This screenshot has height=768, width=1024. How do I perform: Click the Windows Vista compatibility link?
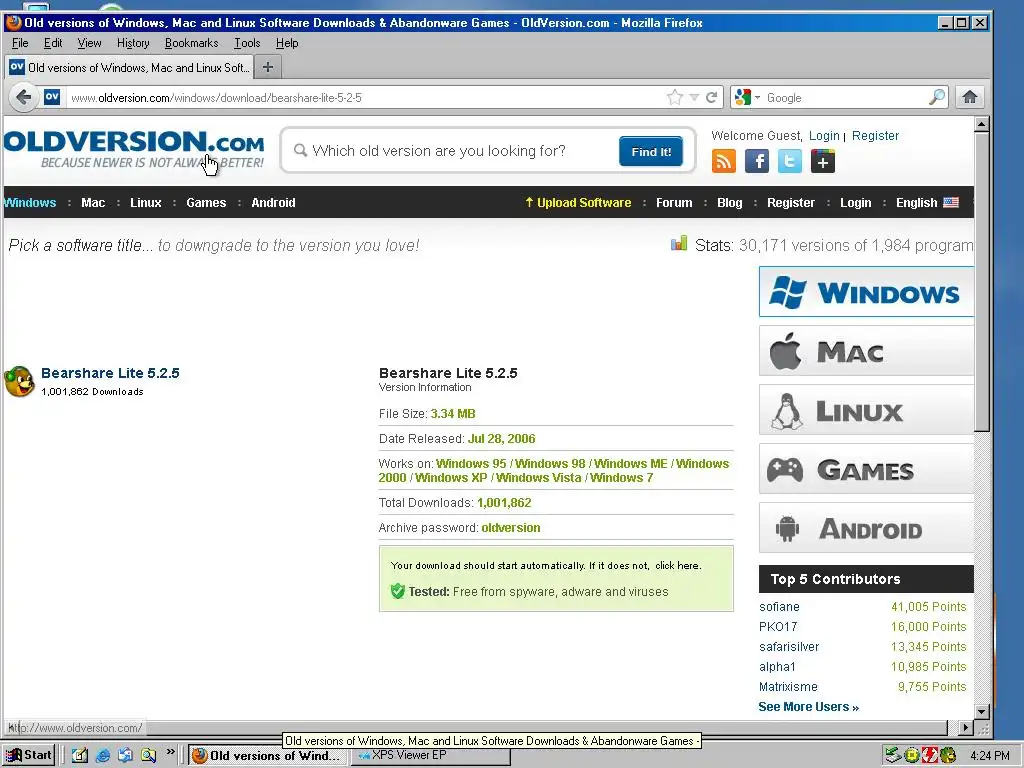click(x=538, y=478)
